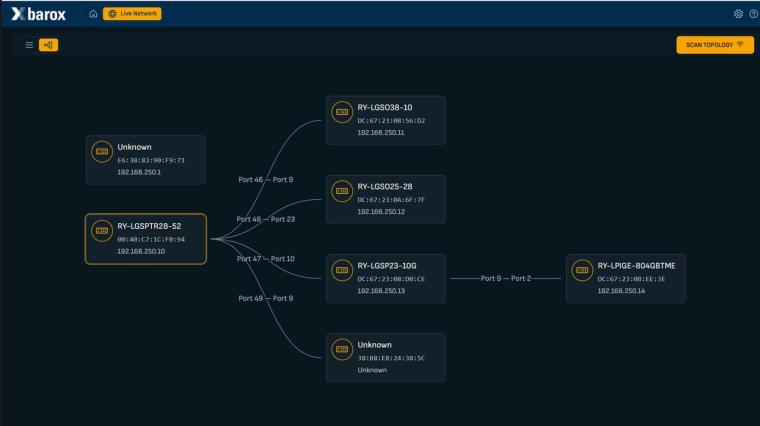Click the IP address 192.168.250.11
The width and height of the screenshot is (760, 426).
(380, 132)
